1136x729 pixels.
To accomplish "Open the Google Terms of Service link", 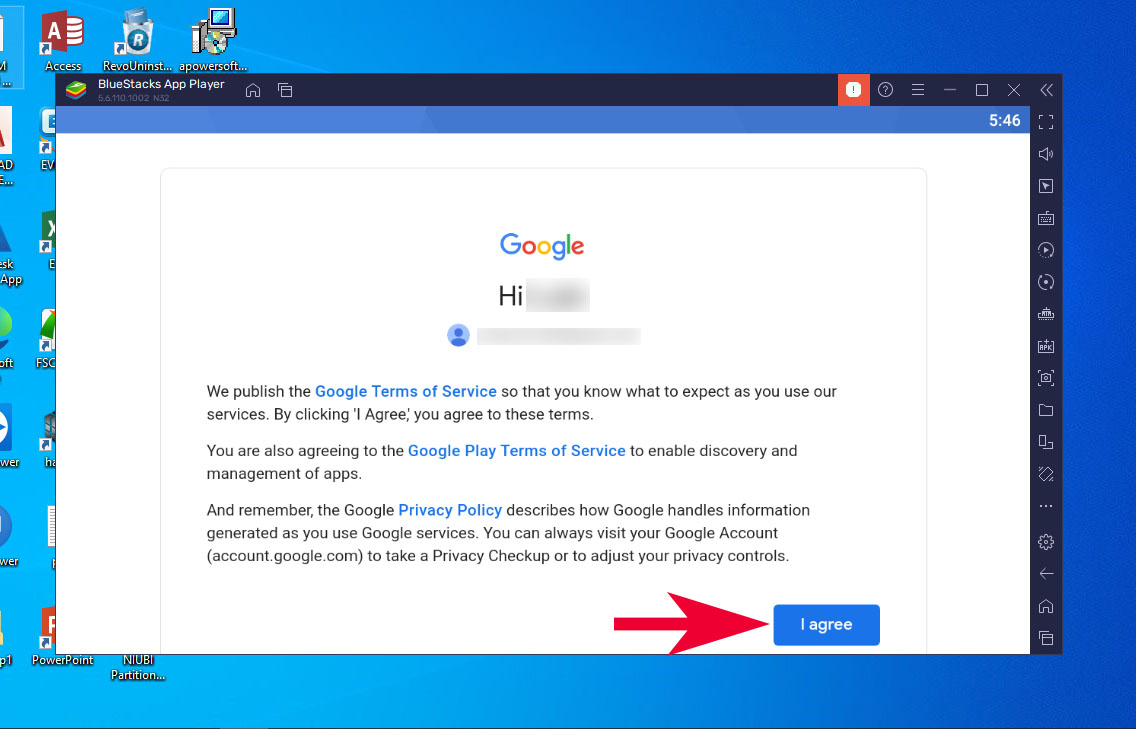I will pyautogui.click(x=406, y=391).
